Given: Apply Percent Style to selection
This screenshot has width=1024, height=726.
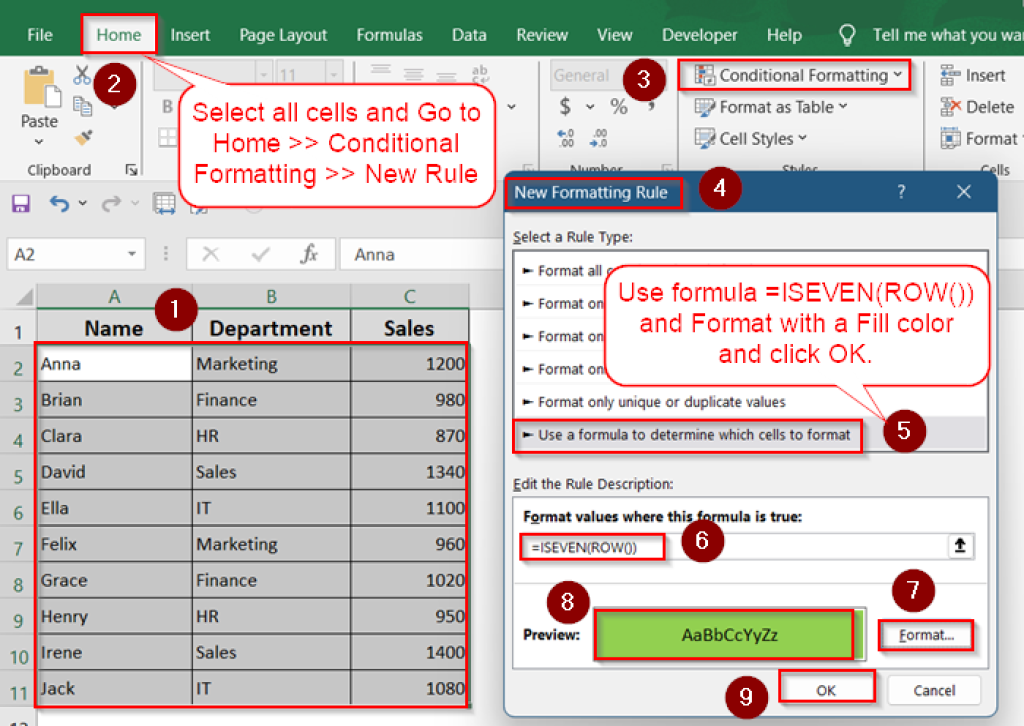Looking at the screenshot, I should [x=619, y=105].
